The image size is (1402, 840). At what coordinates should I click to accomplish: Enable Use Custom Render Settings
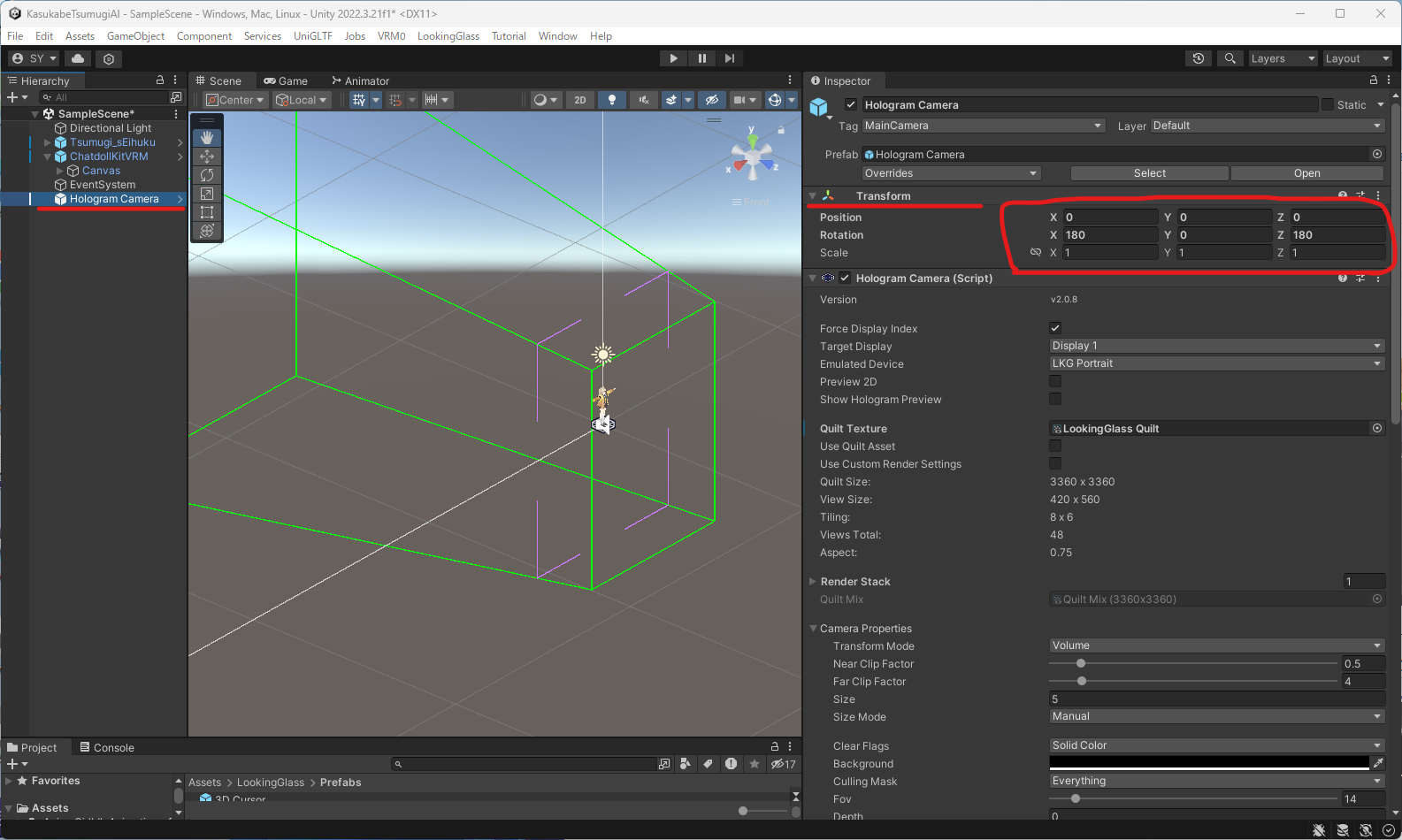(x=1055, y=463)
